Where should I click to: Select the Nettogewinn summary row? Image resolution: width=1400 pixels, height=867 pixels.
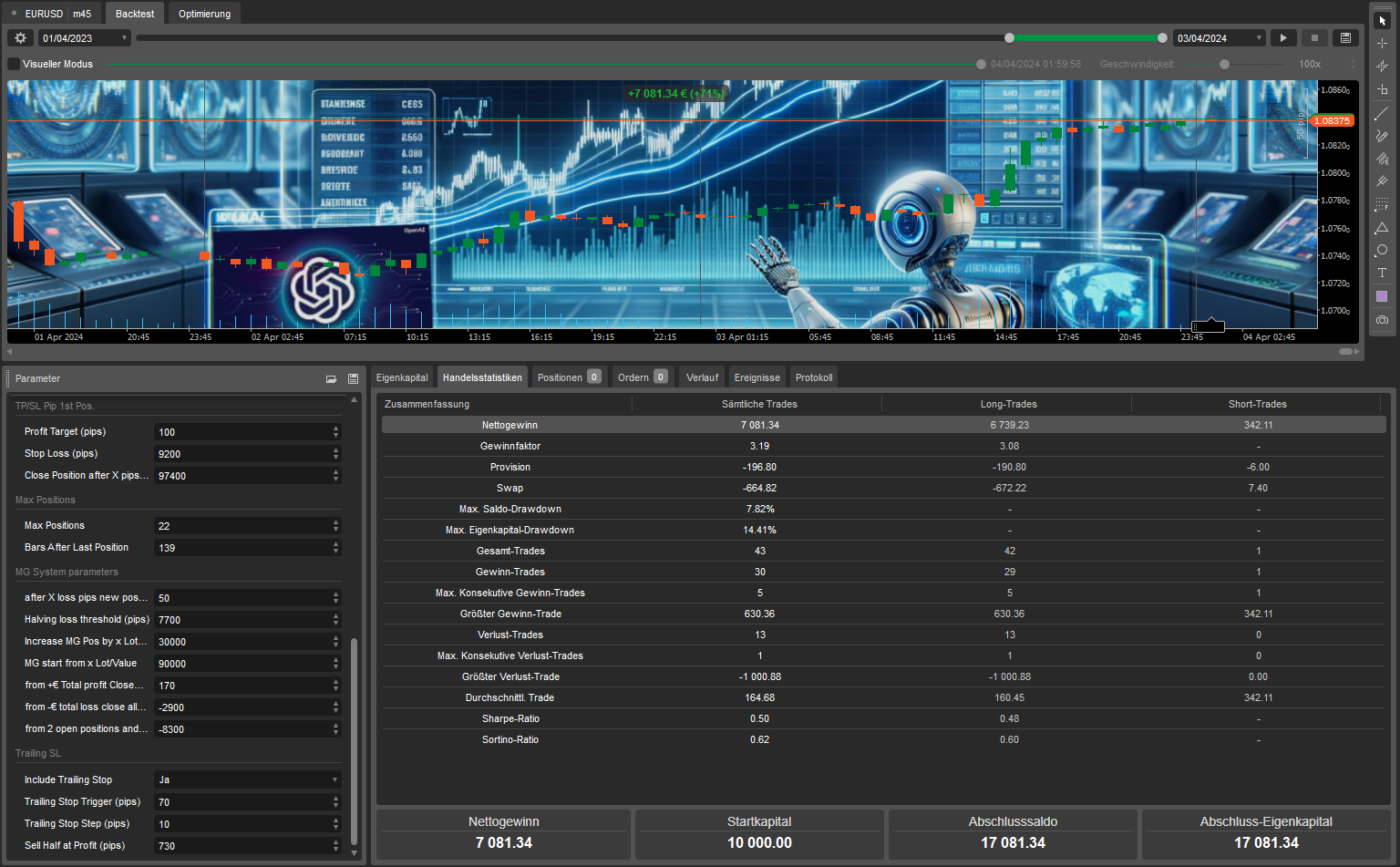[x=884, y=425]
